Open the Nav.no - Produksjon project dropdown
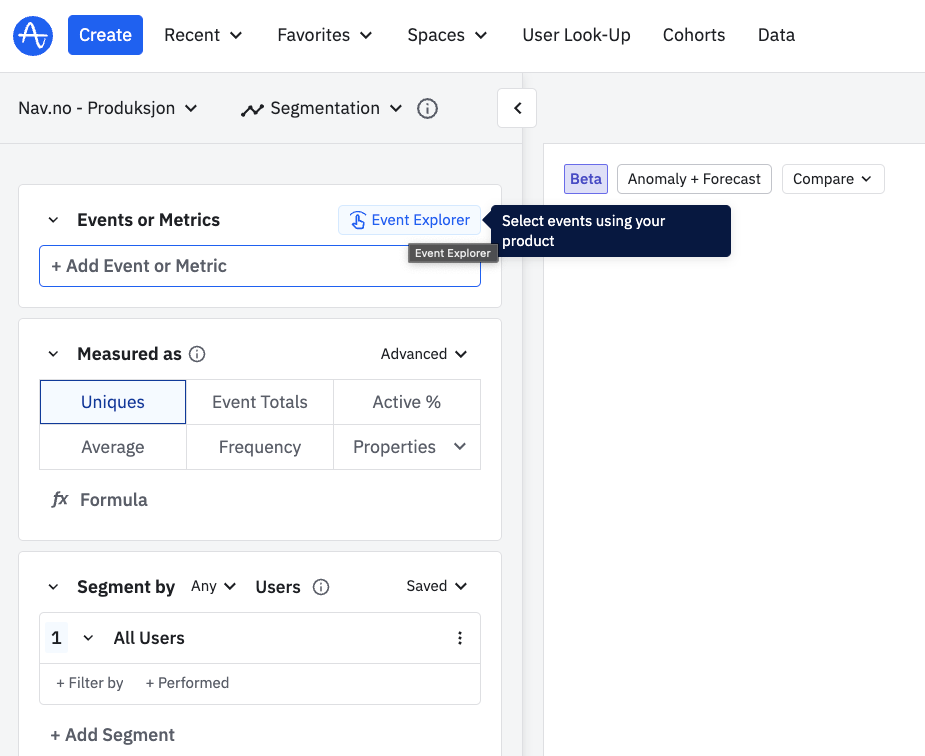Viewport: 925px width, 756px height. coord(108,108)
